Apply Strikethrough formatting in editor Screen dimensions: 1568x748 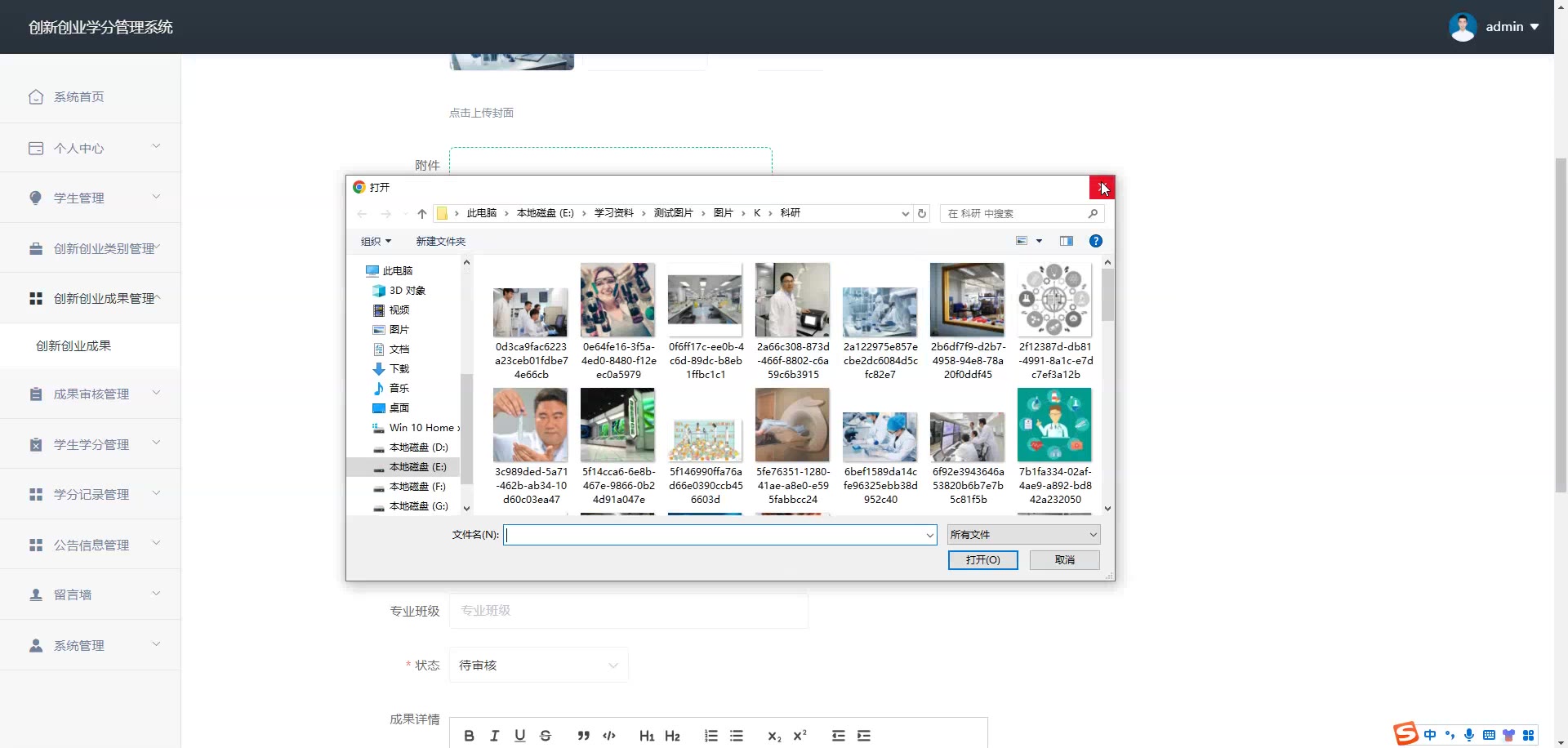[x=546, y=736]
